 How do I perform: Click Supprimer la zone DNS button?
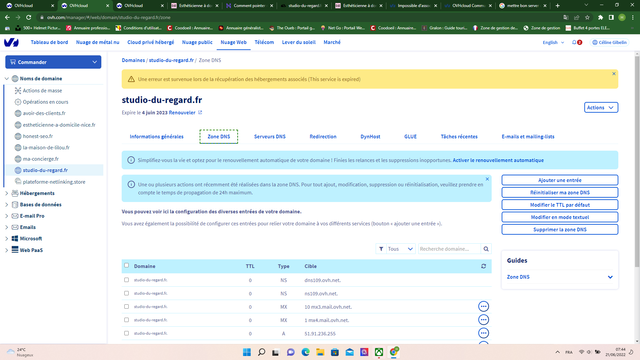[560, 229]
